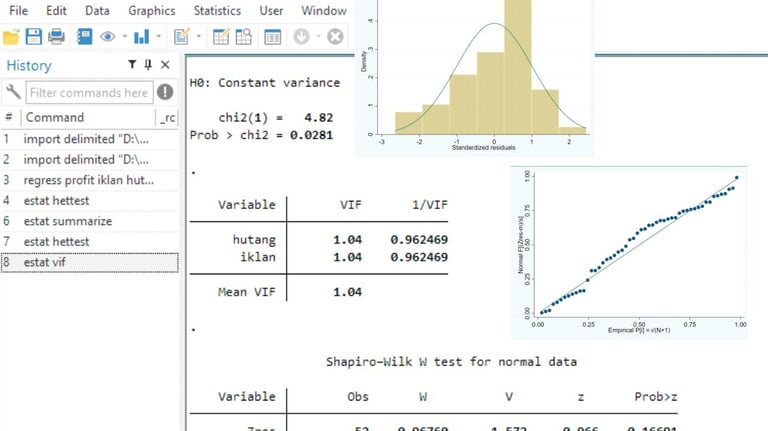Click the Print icon

[56, 37]
